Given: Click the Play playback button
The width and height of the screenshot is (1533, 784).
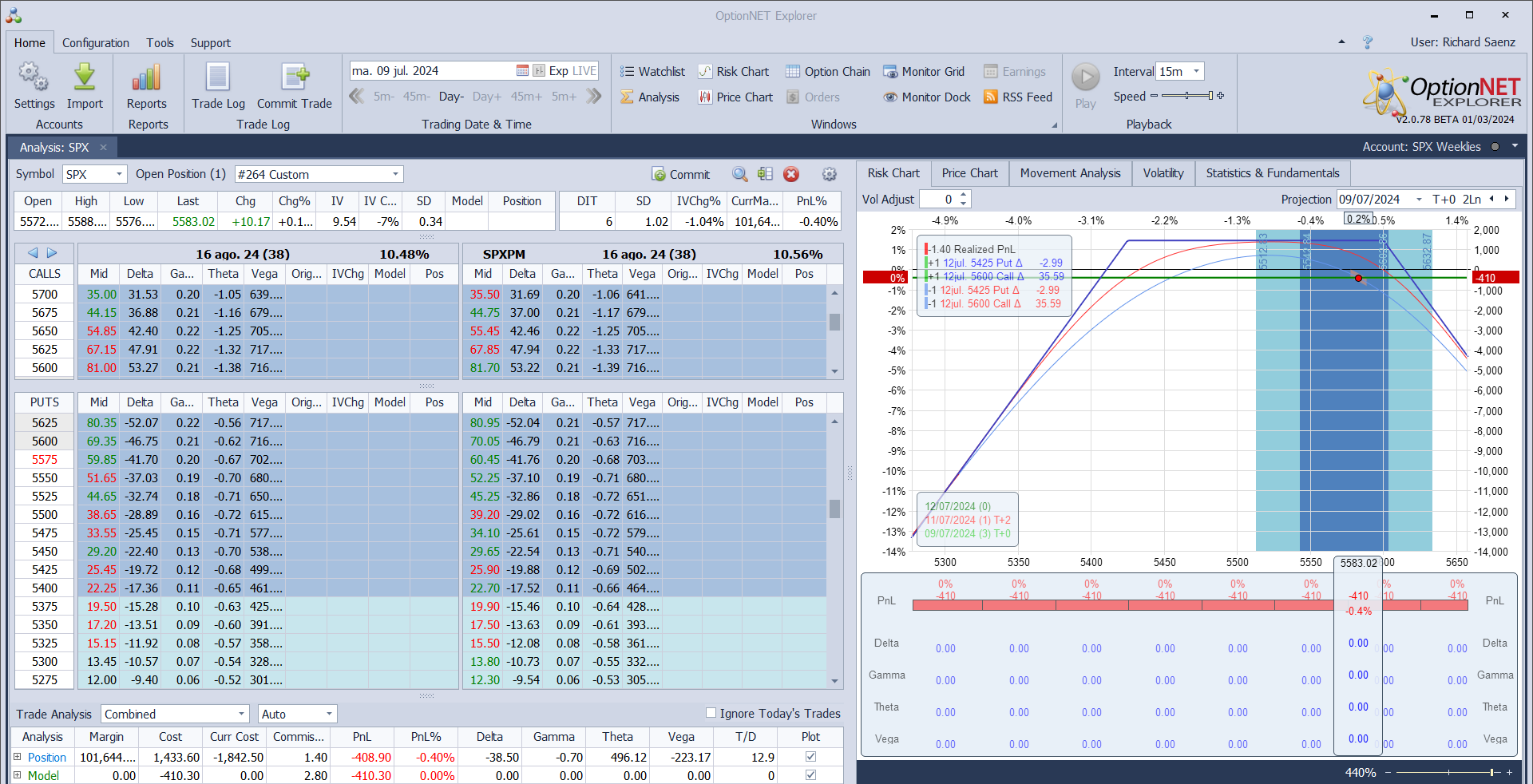Looking at the screenshot, I should click(1085, 77).
